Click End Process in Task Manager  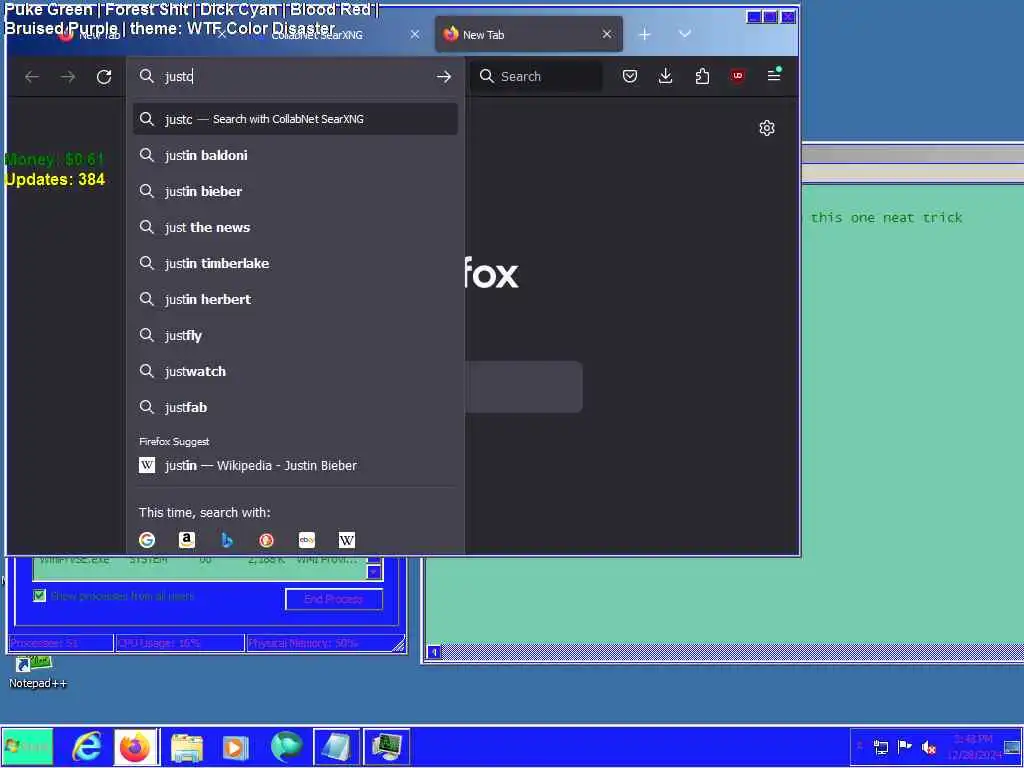[x=334, y=599]
